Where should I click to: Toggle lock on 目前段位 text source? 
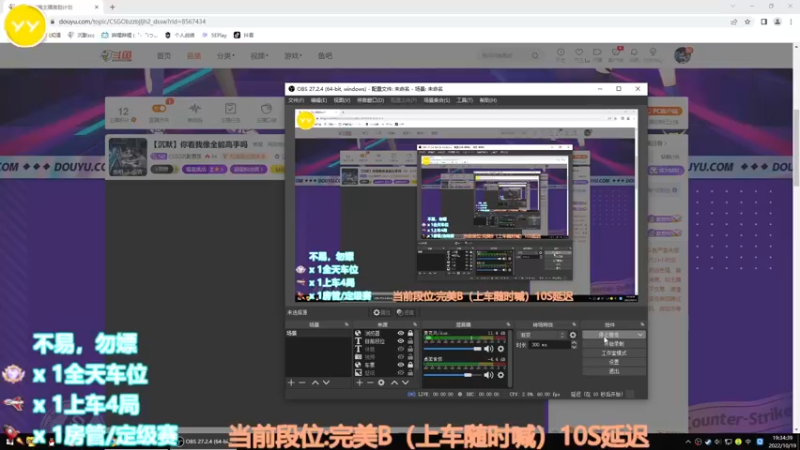tap(410, 341)
